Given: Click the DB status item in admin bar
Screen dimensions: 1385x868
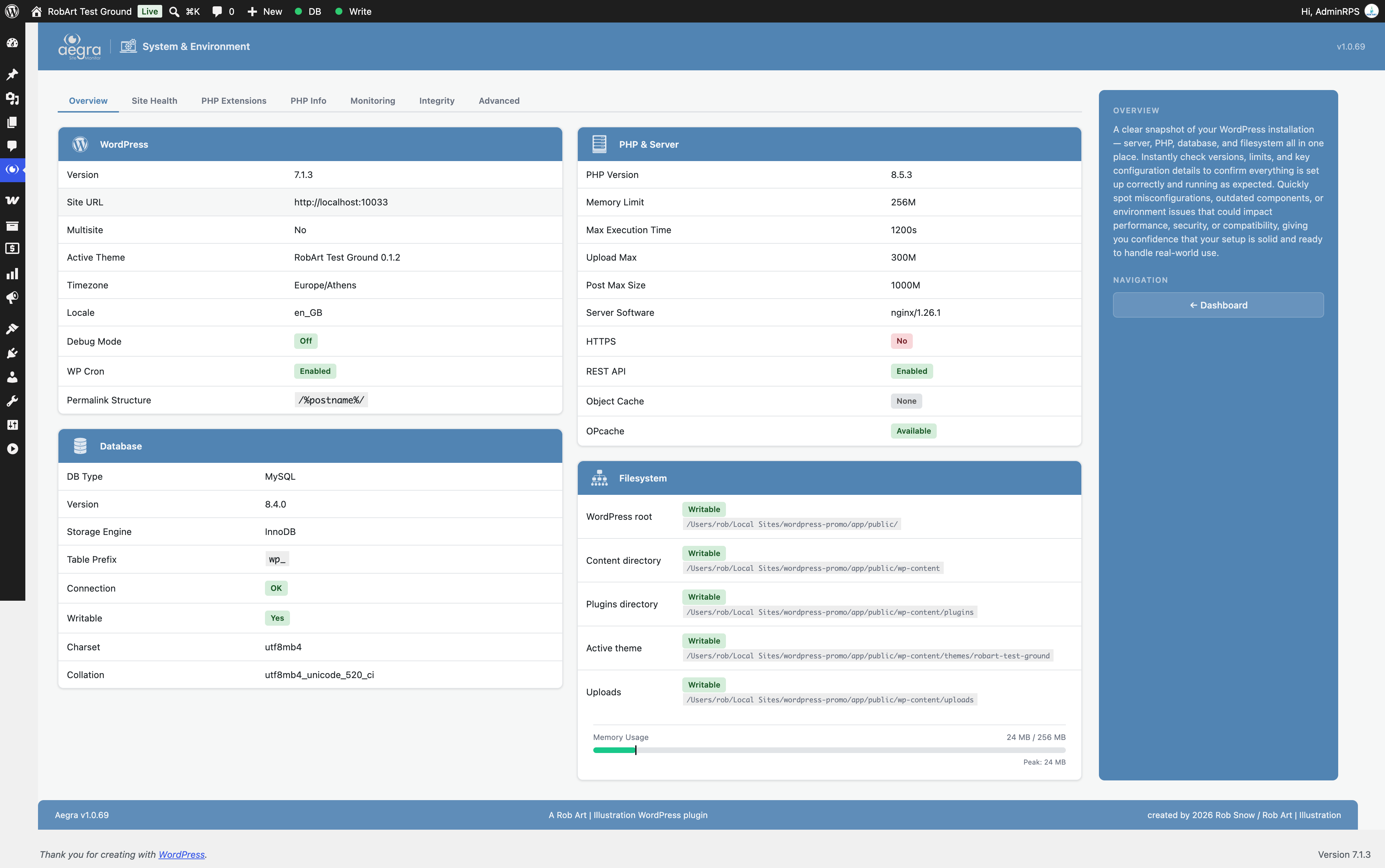Looking at the screenshot, I should coord(308,12).
